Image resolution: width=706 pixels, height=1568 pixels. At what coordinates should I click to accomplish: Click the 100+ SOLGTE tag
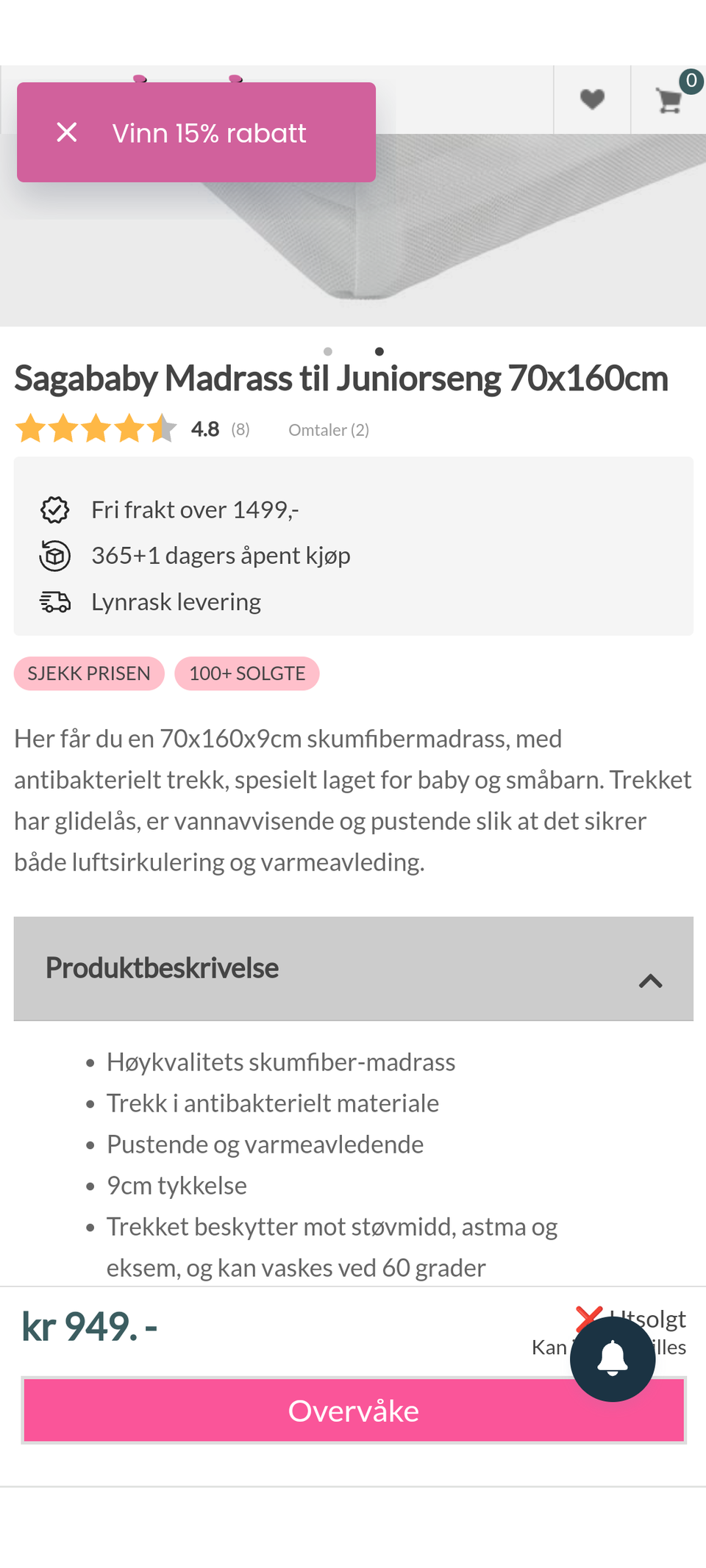click(247, 673)
